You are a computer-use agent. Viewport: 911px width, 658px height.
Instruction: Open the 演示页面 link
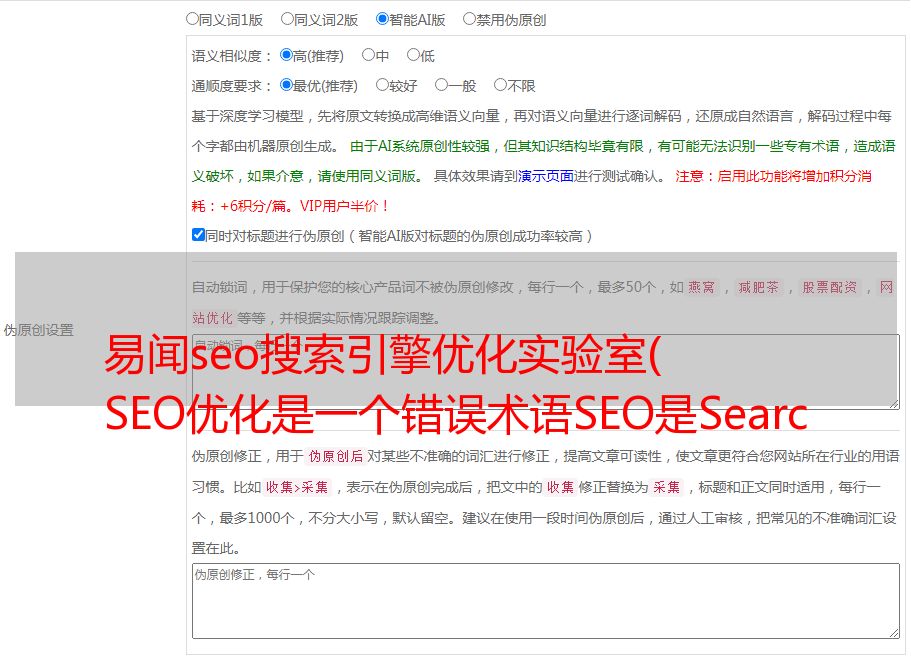(x=545, y=176)
